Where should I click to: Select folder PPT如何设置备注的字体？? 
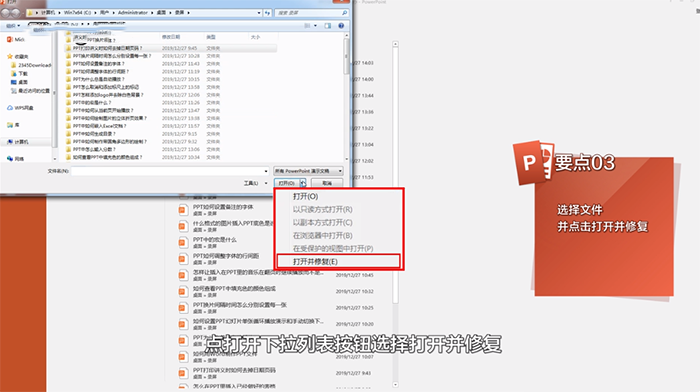click(x=98, y=63)
